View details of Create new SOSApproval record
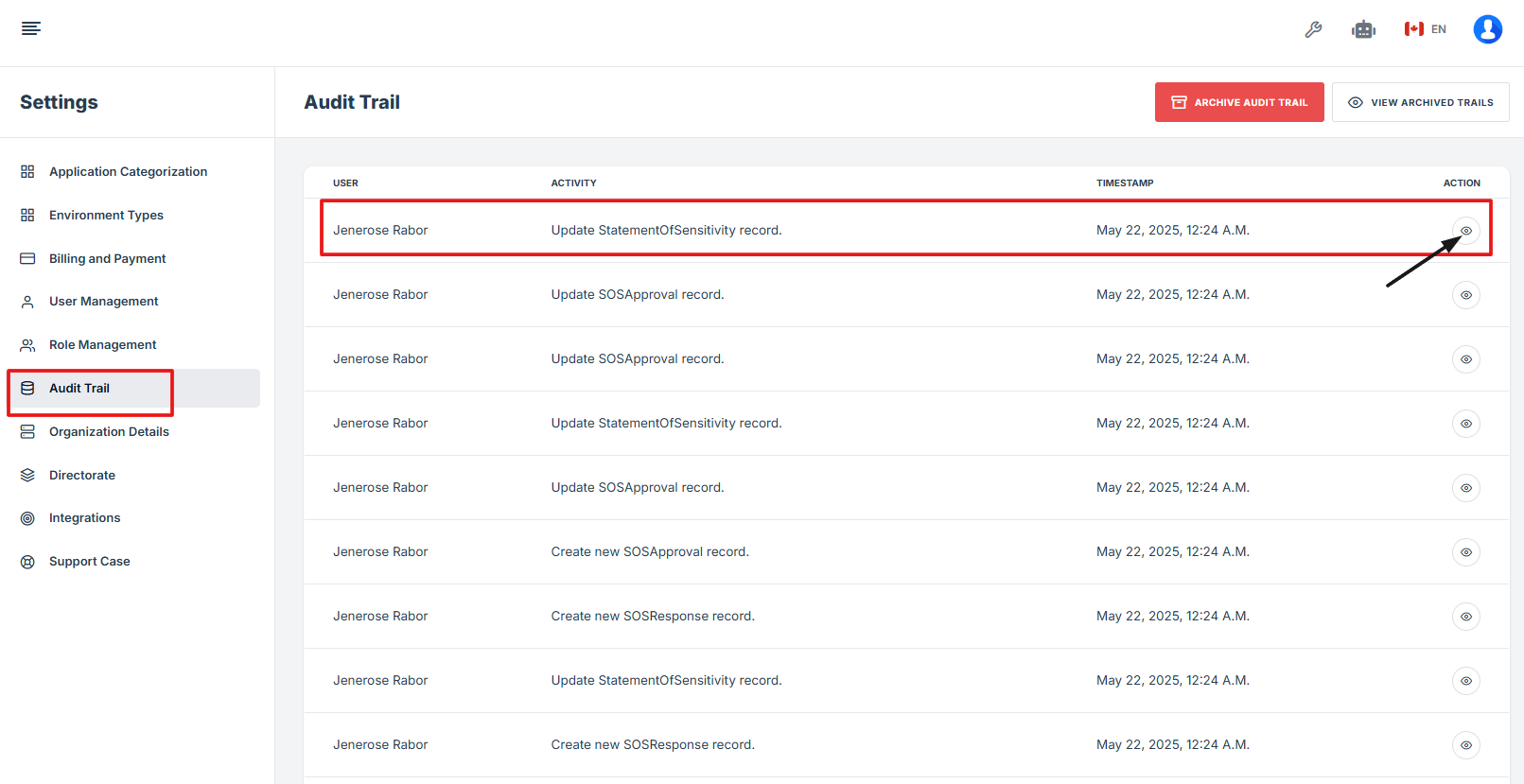 [1465, 552]
